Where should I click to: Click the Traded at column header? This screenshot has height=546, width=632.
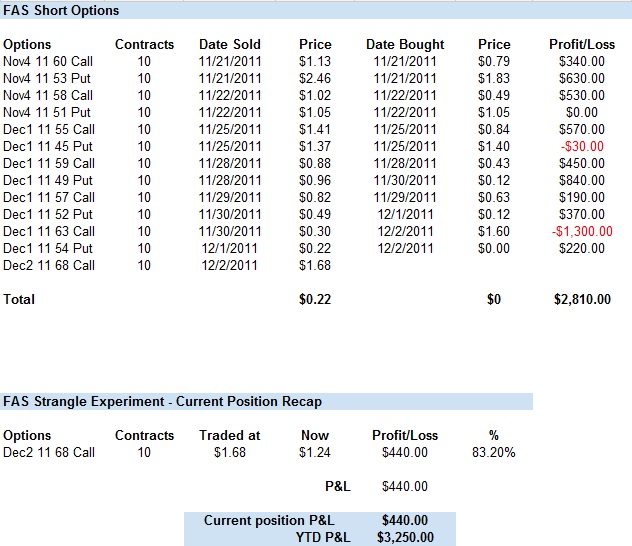[229, 436]
